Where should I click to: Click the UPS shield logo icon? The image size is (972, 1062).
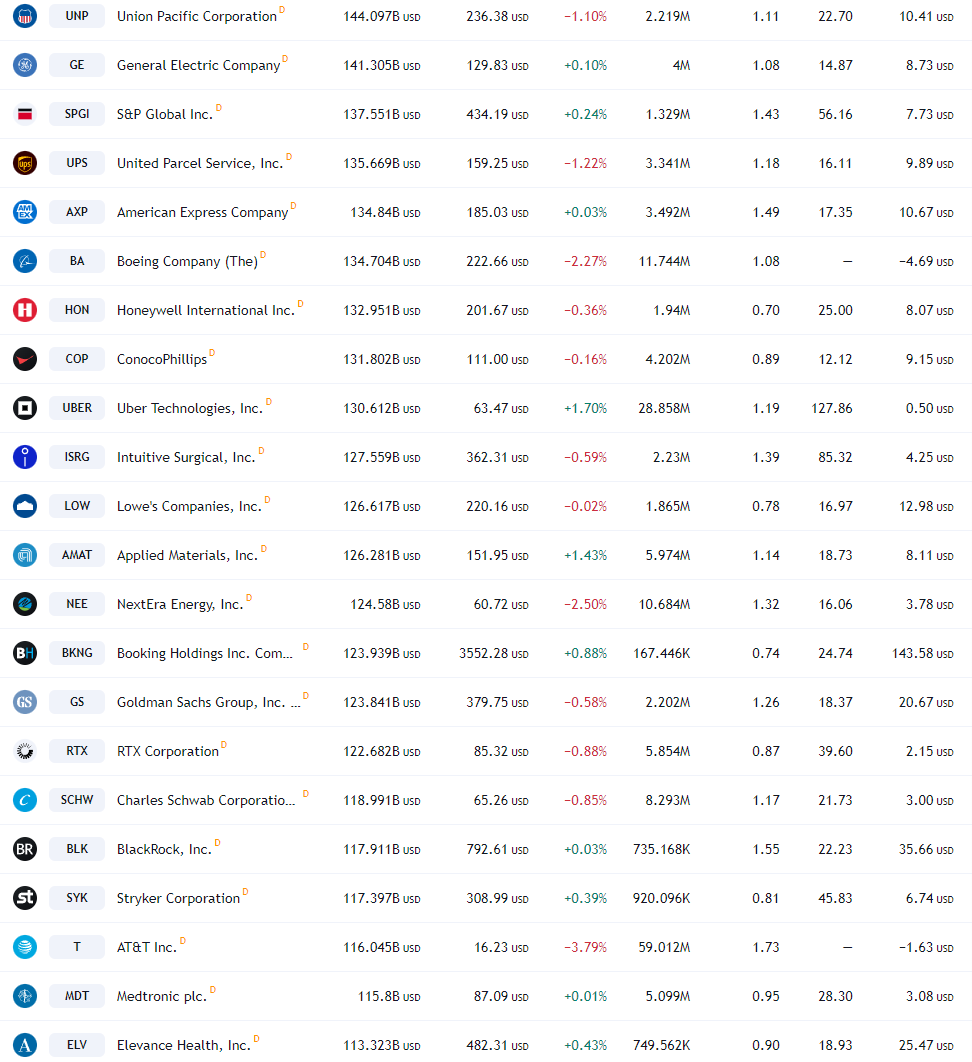coord(25,163)
